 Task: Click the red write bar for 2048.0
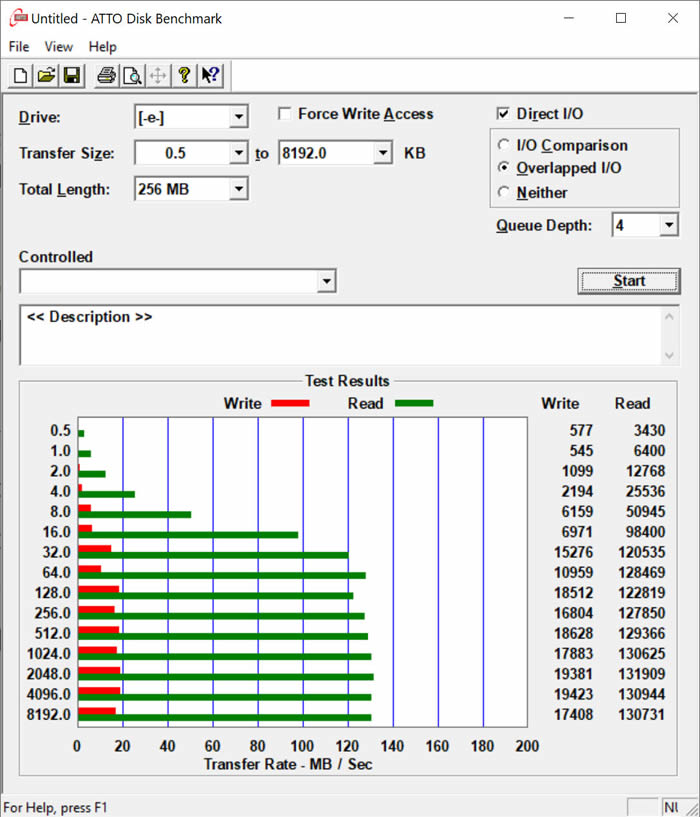(x=99, y=670)
